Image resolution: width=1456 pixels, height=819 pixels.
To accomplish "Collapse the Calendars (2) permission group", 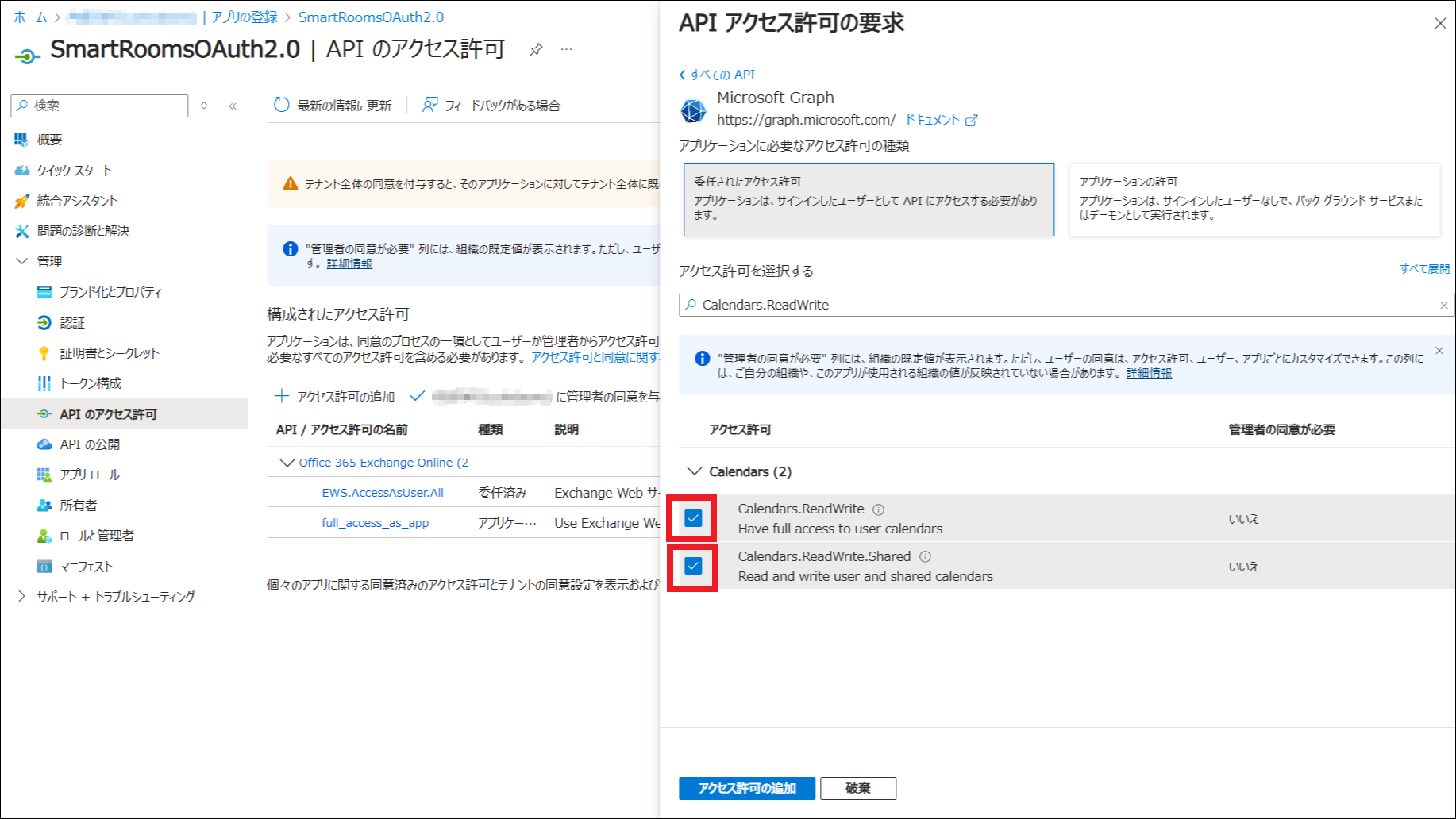I will click(695, 471).
